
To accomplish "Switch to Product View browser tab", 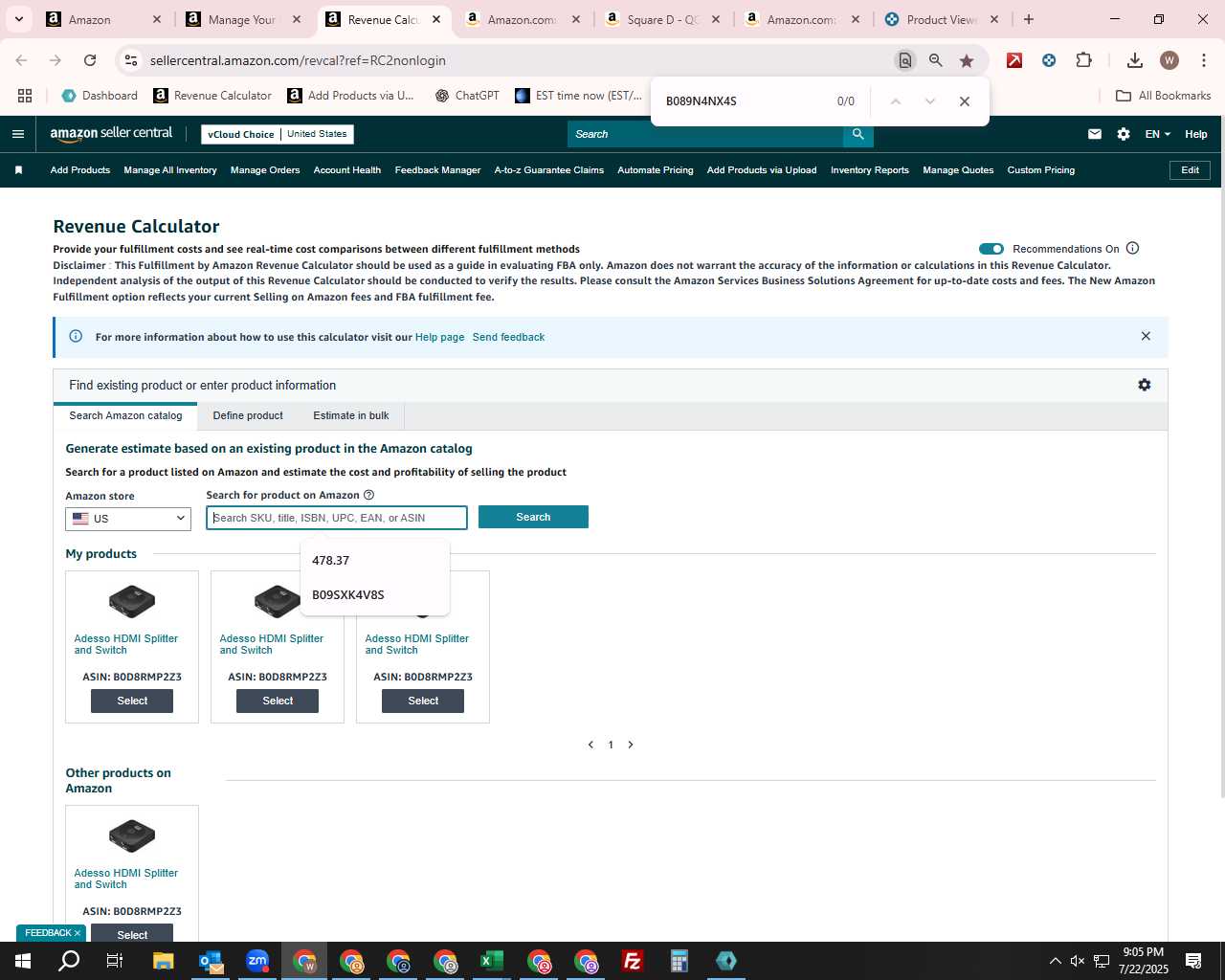I will pyautogui.click(x=943, y=19).
